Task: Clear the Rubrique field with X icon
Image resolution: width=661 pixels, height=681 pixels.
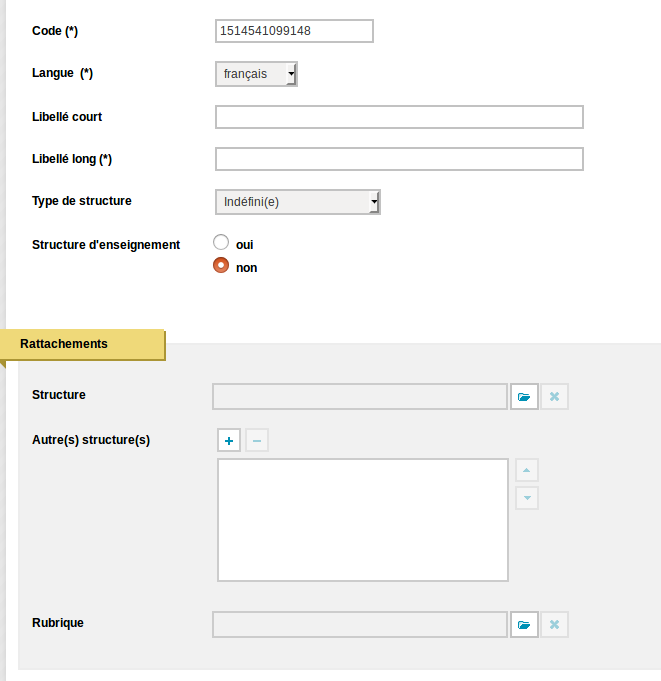Action: pyautogui.click(x=554, y=625)
